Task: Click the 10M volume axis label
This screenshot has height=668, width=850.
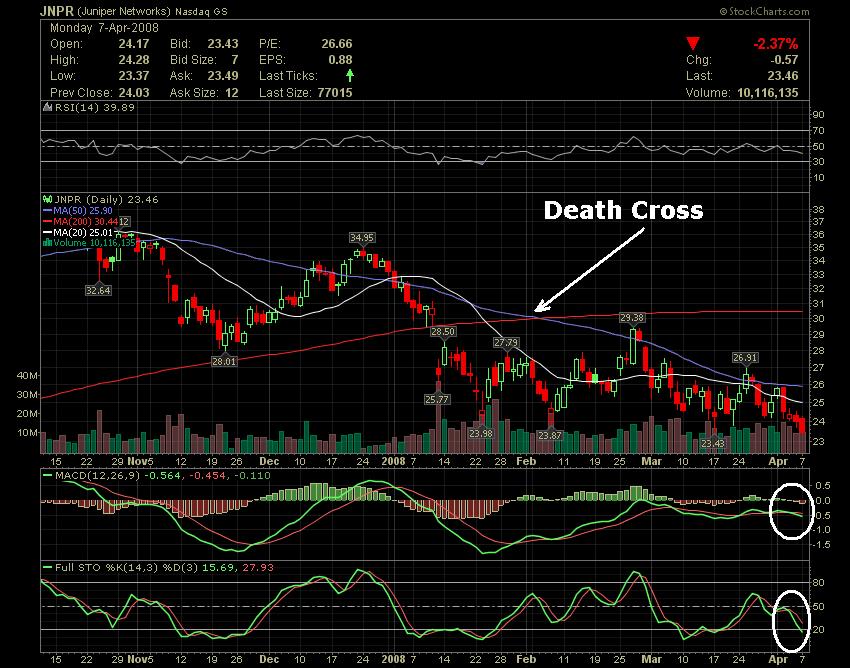Action: pos(27,433)
